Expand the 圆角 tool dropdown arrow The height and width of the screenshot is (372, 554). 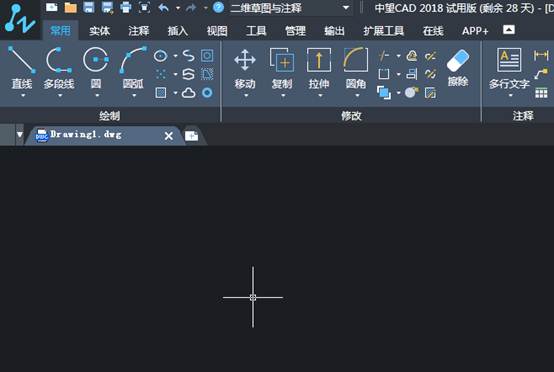click(x=357, y=96)
